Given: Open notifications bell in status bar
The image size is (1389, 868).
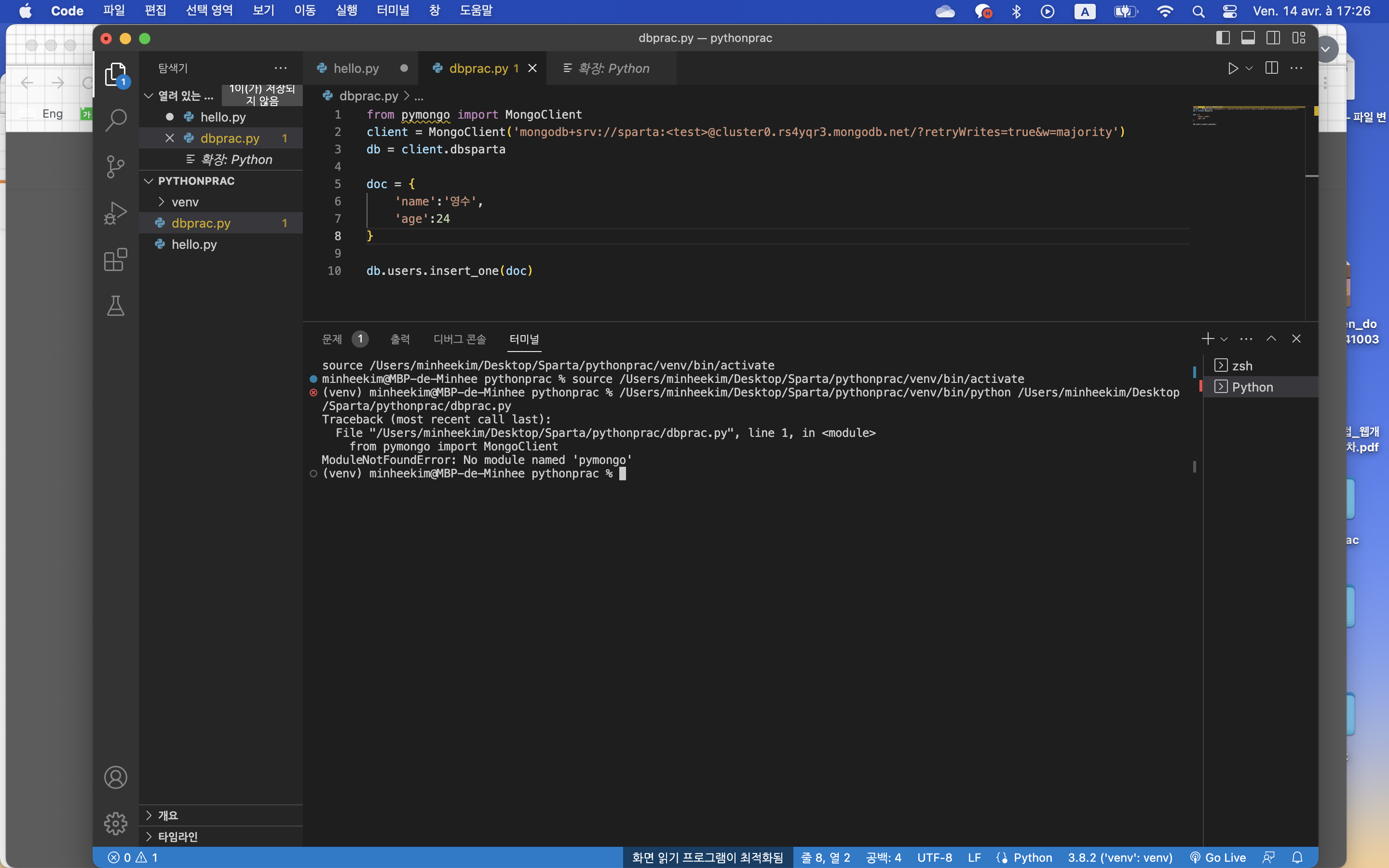Looking at the screenshot, I should pyautogui.click(x=1297, y=858).
